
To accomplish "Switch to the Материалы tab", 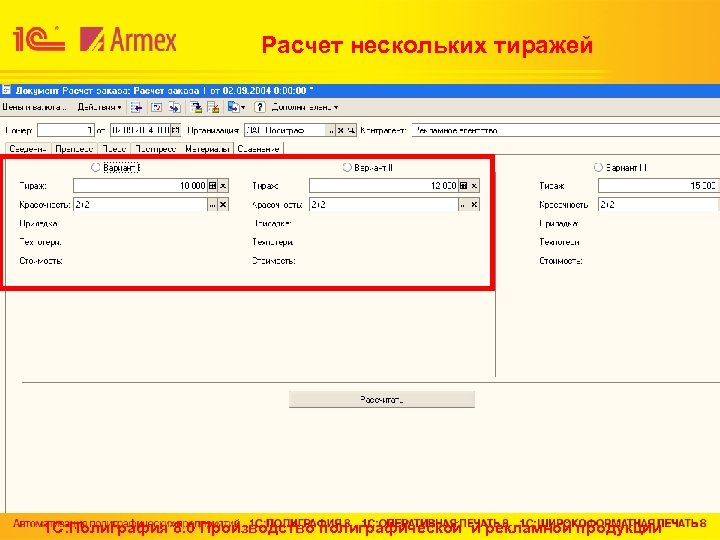I will coord(207,149).
